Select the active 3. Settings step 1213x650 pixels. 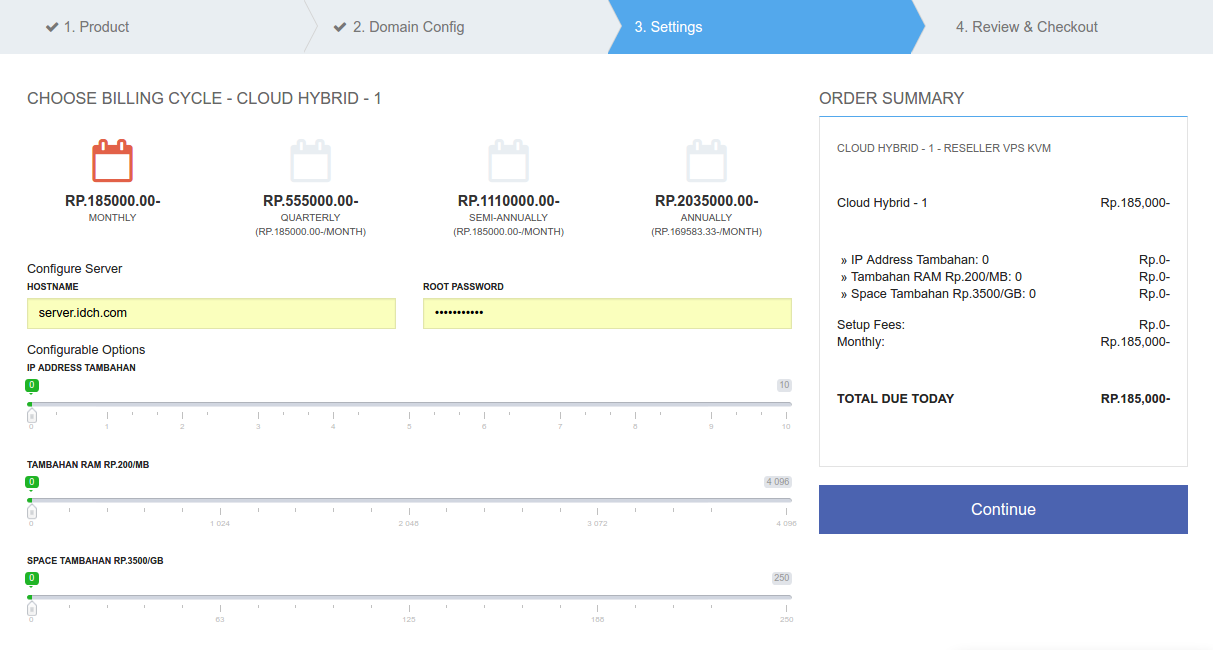[668, 26]
